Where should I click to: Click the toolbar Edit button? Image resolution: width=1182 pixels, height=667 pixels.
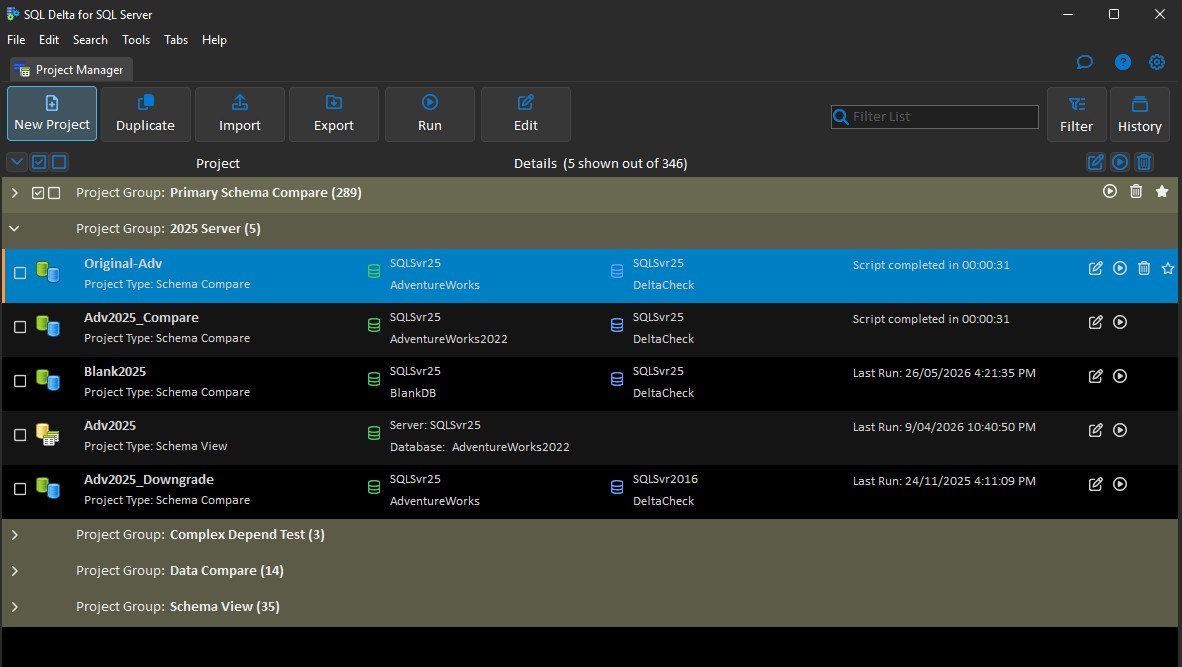525,114
